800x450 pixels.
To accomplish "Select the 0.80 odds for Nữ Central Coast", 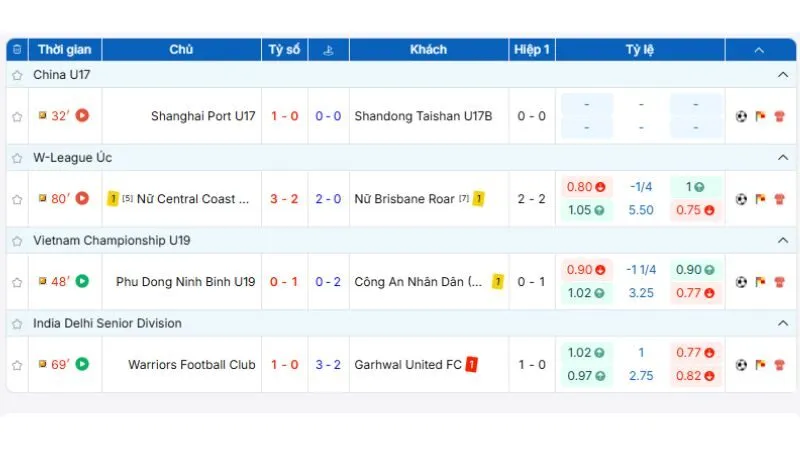I will pos(586,186).
